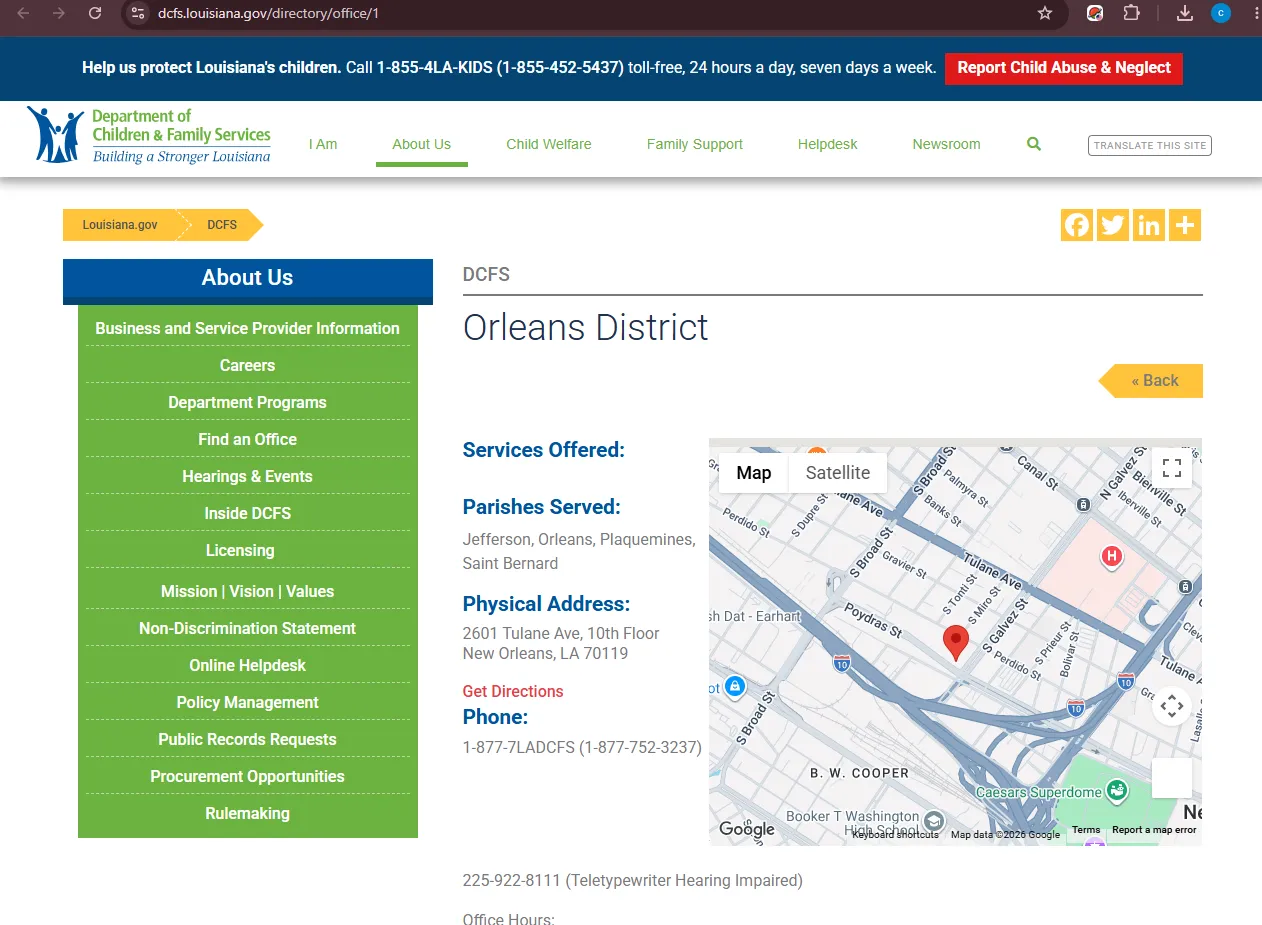Screen dimensions: 1262x925
Task: View site information icon in address bar
Action: tap(139, 13)
